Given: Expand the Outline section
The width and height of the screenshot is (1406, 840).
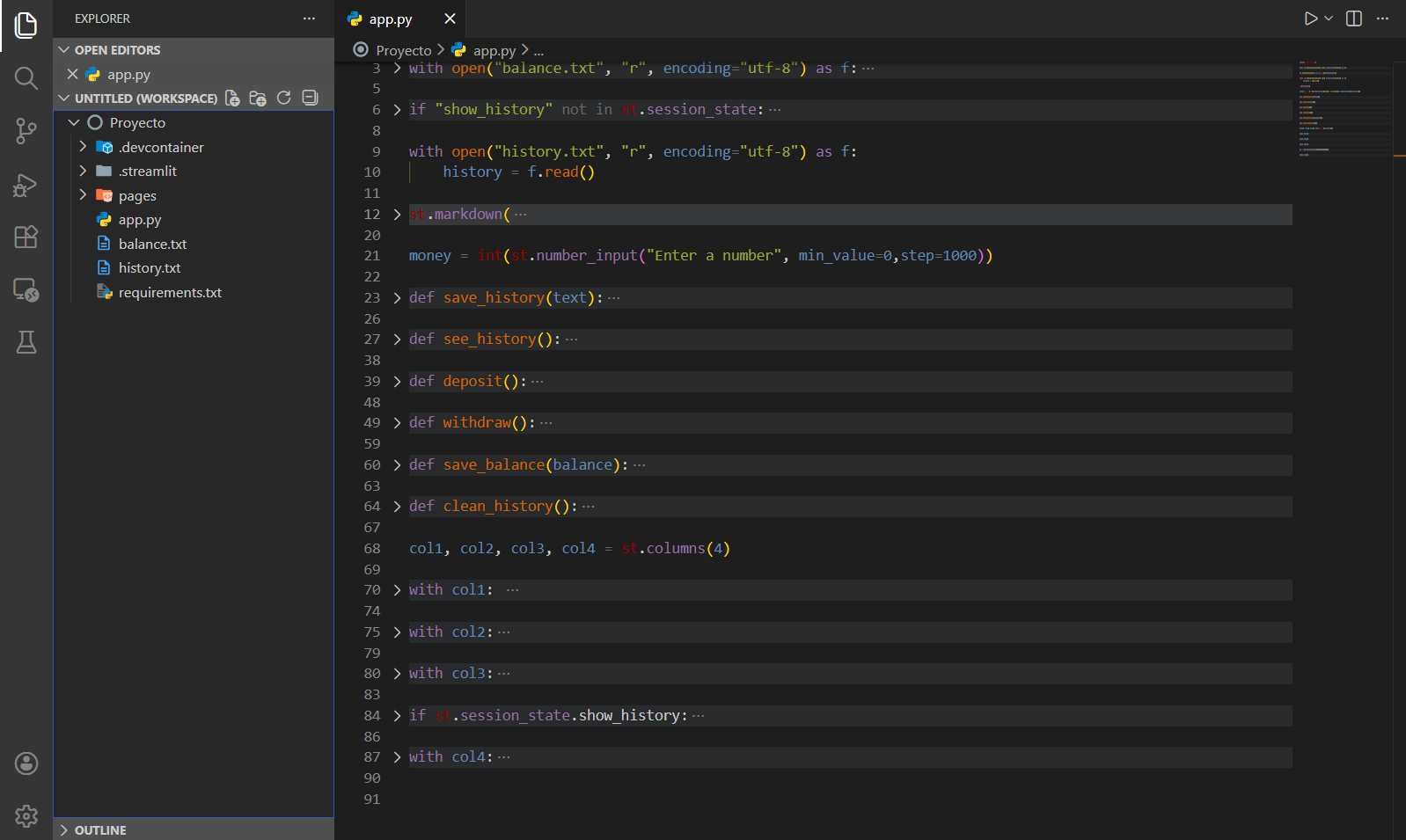Looking at the screenshot, I should [99, 829].
